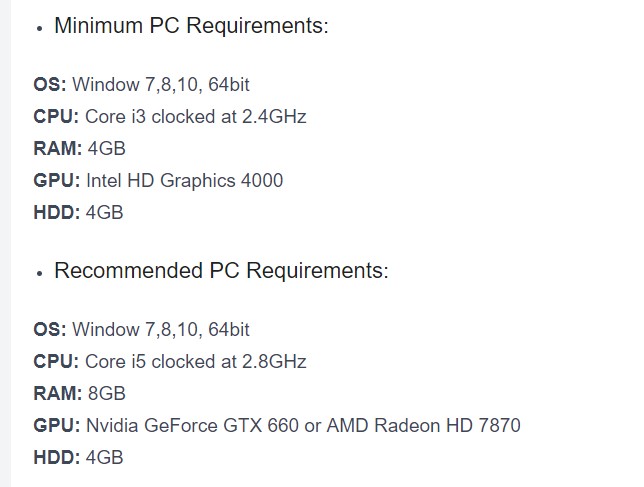Click the 8GB RAM value
The width and height of the screenshot is (644, 487).
(x=106, y=393)
